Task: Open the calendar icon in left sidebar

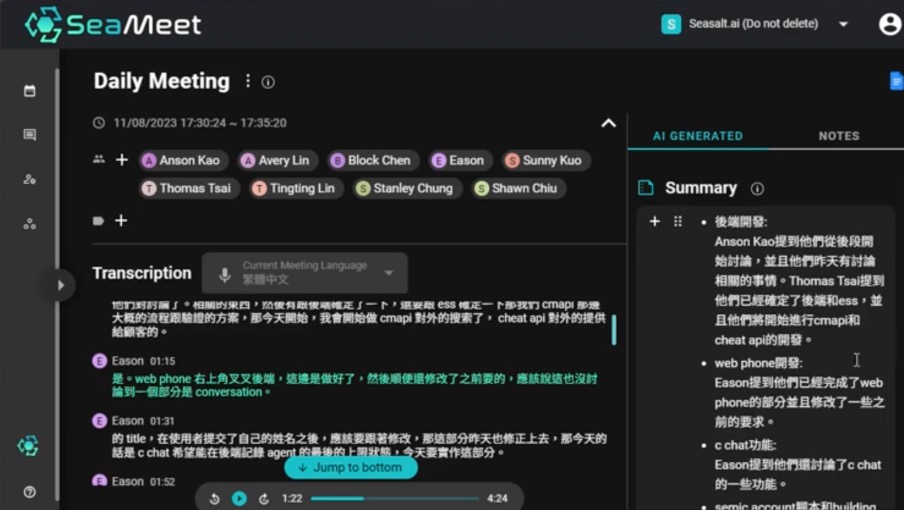Action: coord(29,91)
